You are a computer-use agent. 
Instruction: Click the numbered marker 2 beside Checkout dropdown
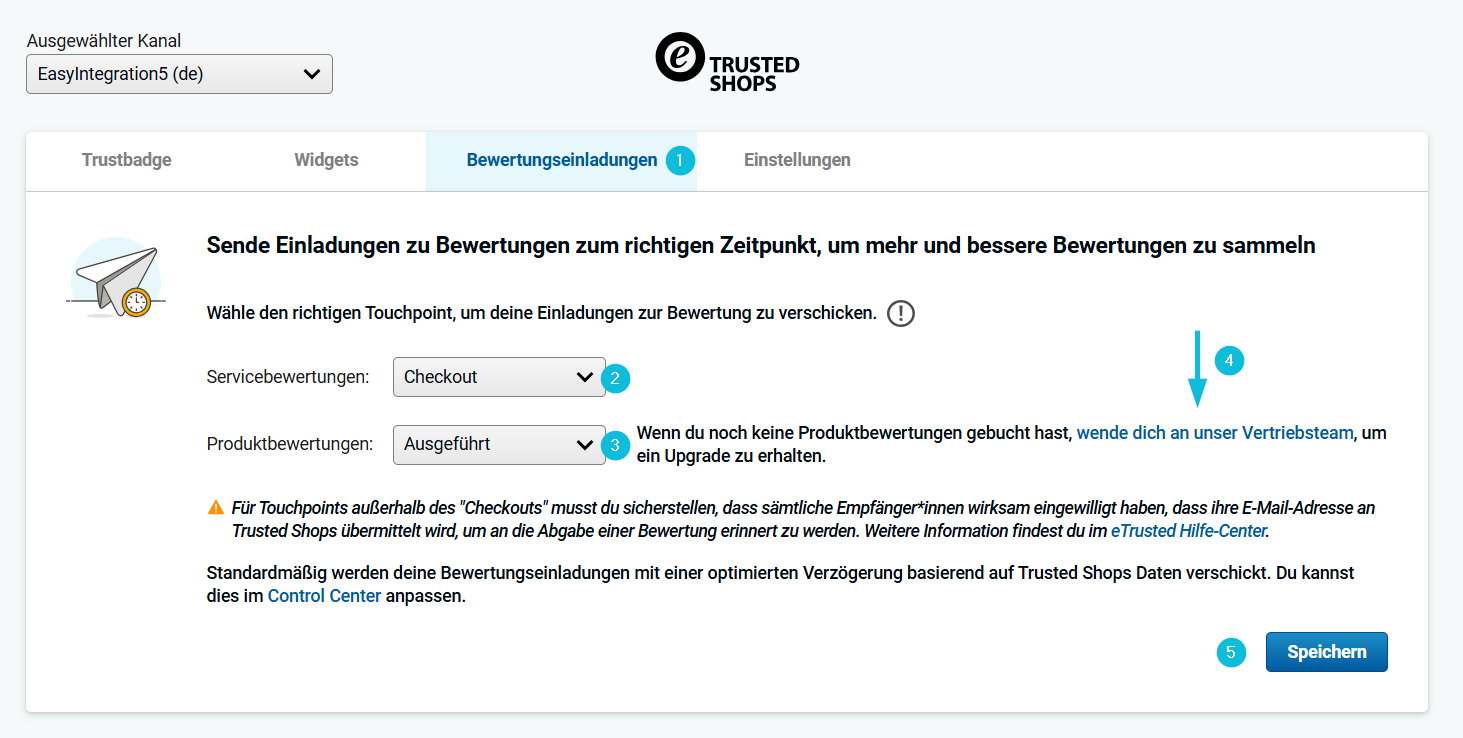click(615, 378)
